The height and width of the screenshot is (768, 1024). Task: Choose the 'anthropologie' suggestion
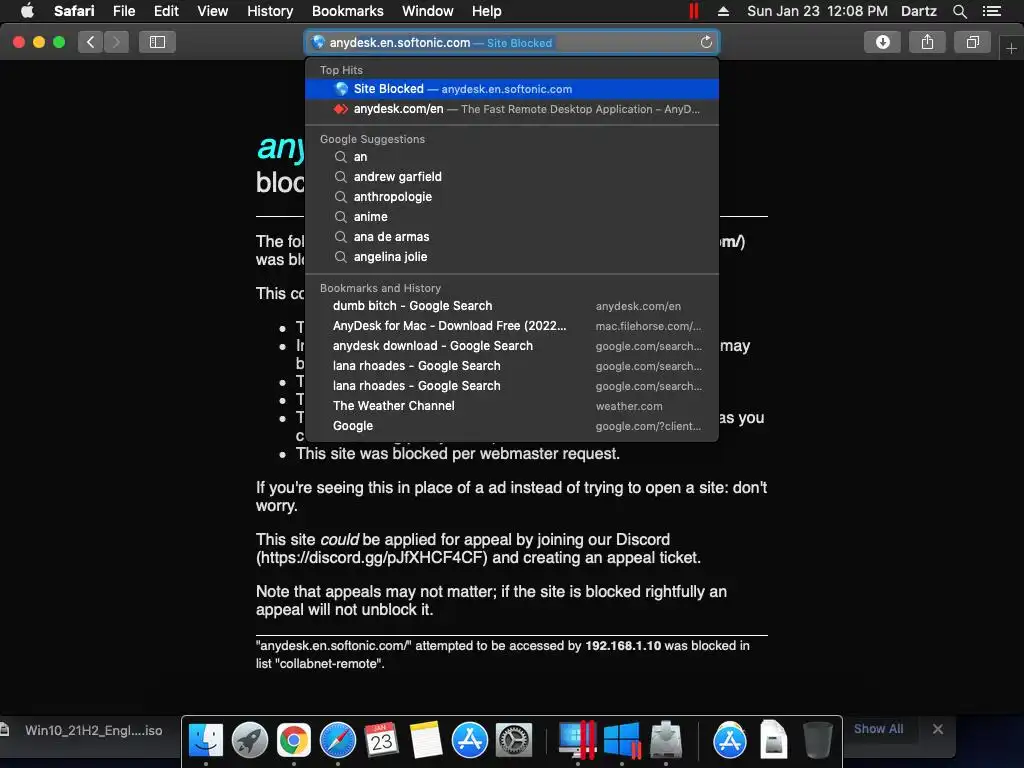[x=512, y=197]
